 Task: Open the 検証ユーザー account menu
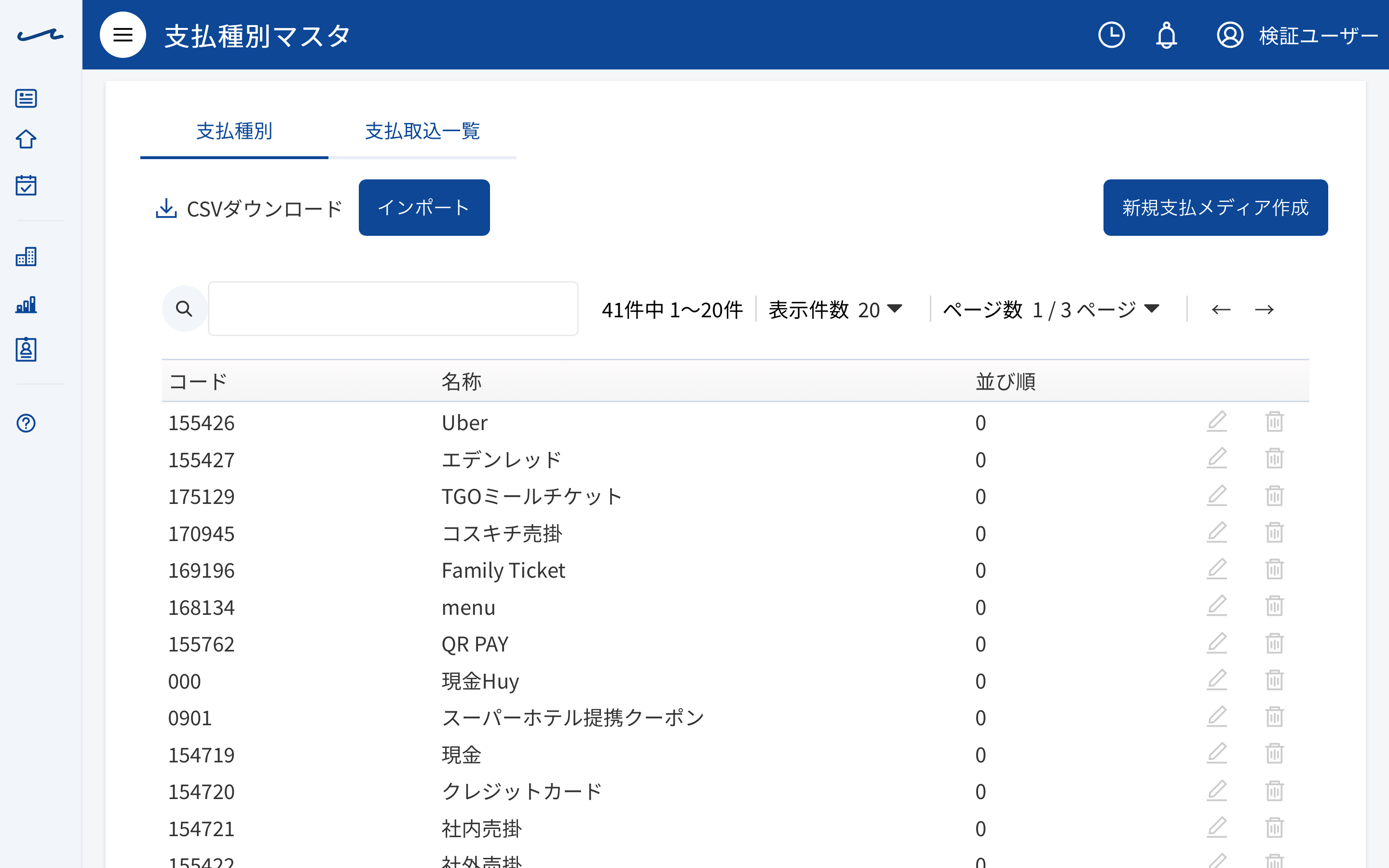1297,35
